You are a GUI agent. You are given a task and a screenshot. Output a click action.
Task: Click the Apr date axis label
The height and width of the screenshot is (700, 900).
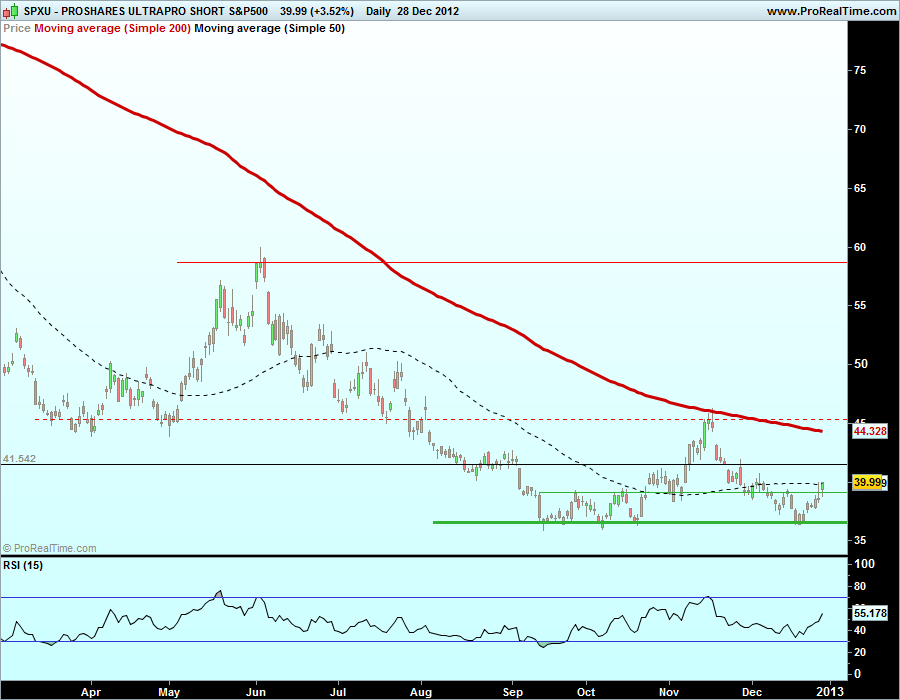91,692
